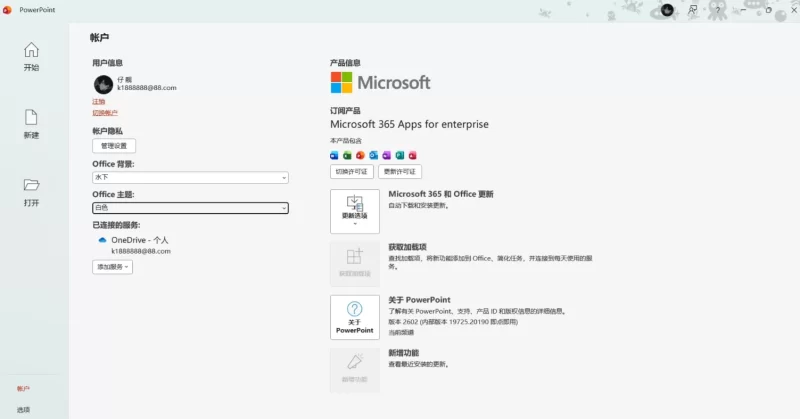Image resolution: width=800 pixels, height=419 pixels.
Task: Click the 关于 PowerPoint heading text
Action: pos(419,300)
